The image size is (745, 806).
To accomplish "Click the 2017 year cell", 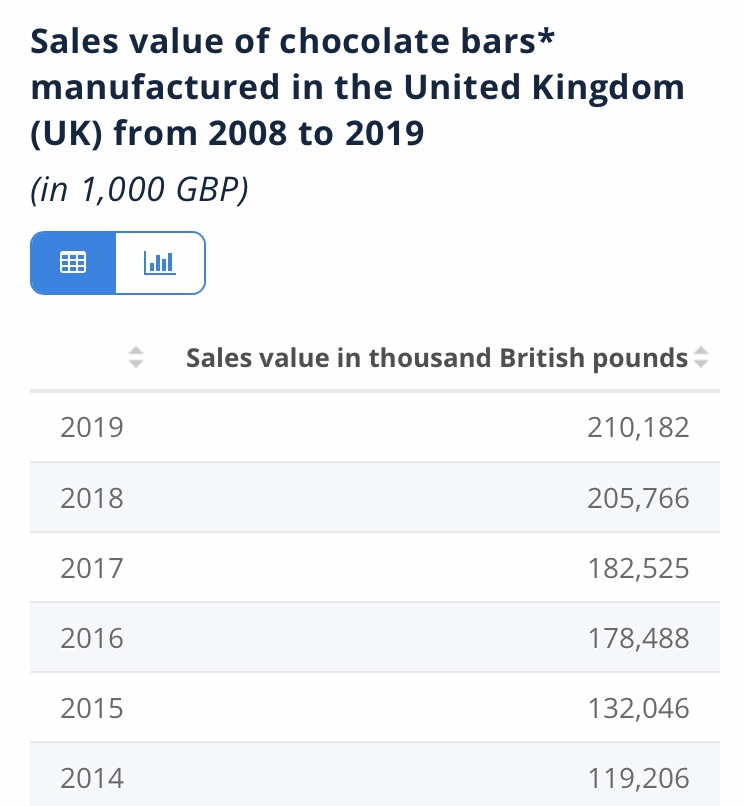I will point(92,568).
